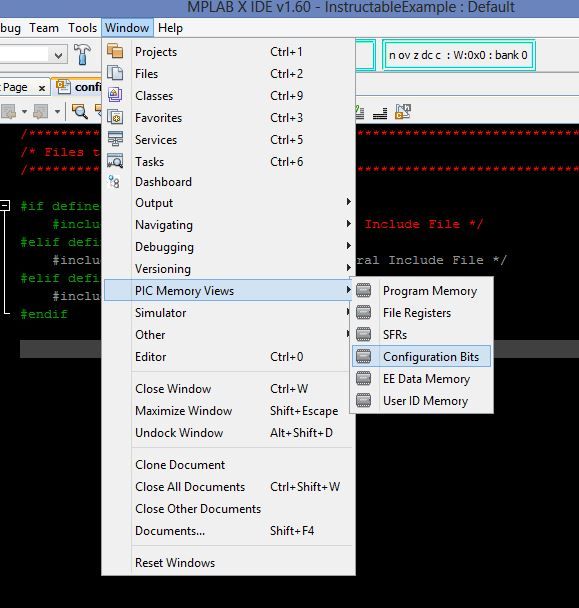The height and width of the screenshot is (608, 579).
Task: Click the Favorites window icon
Action: coord(115,117)
